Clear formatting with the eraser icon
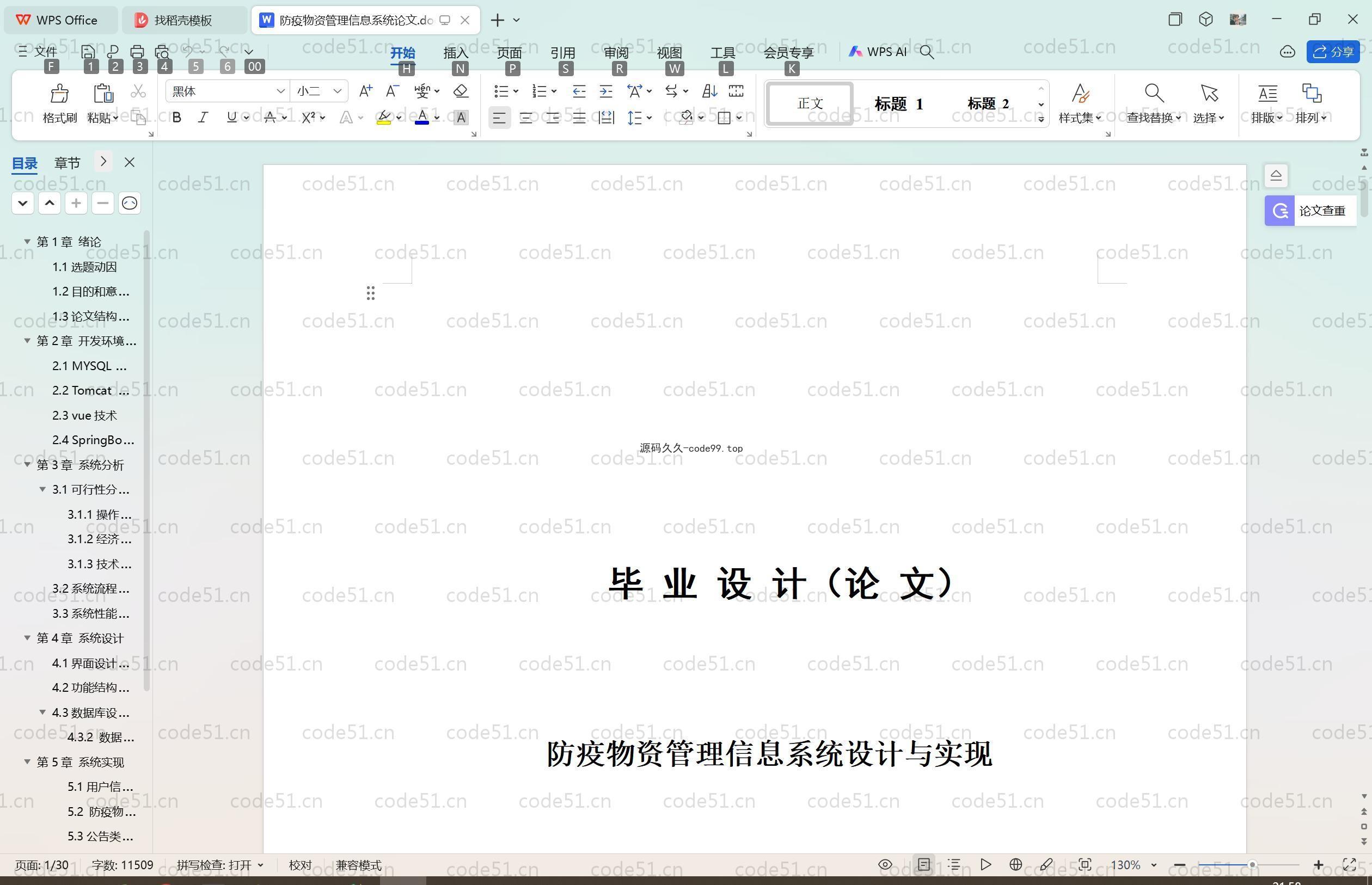The height and width of the screenshot is (885, 1372). tap(461, 91)
